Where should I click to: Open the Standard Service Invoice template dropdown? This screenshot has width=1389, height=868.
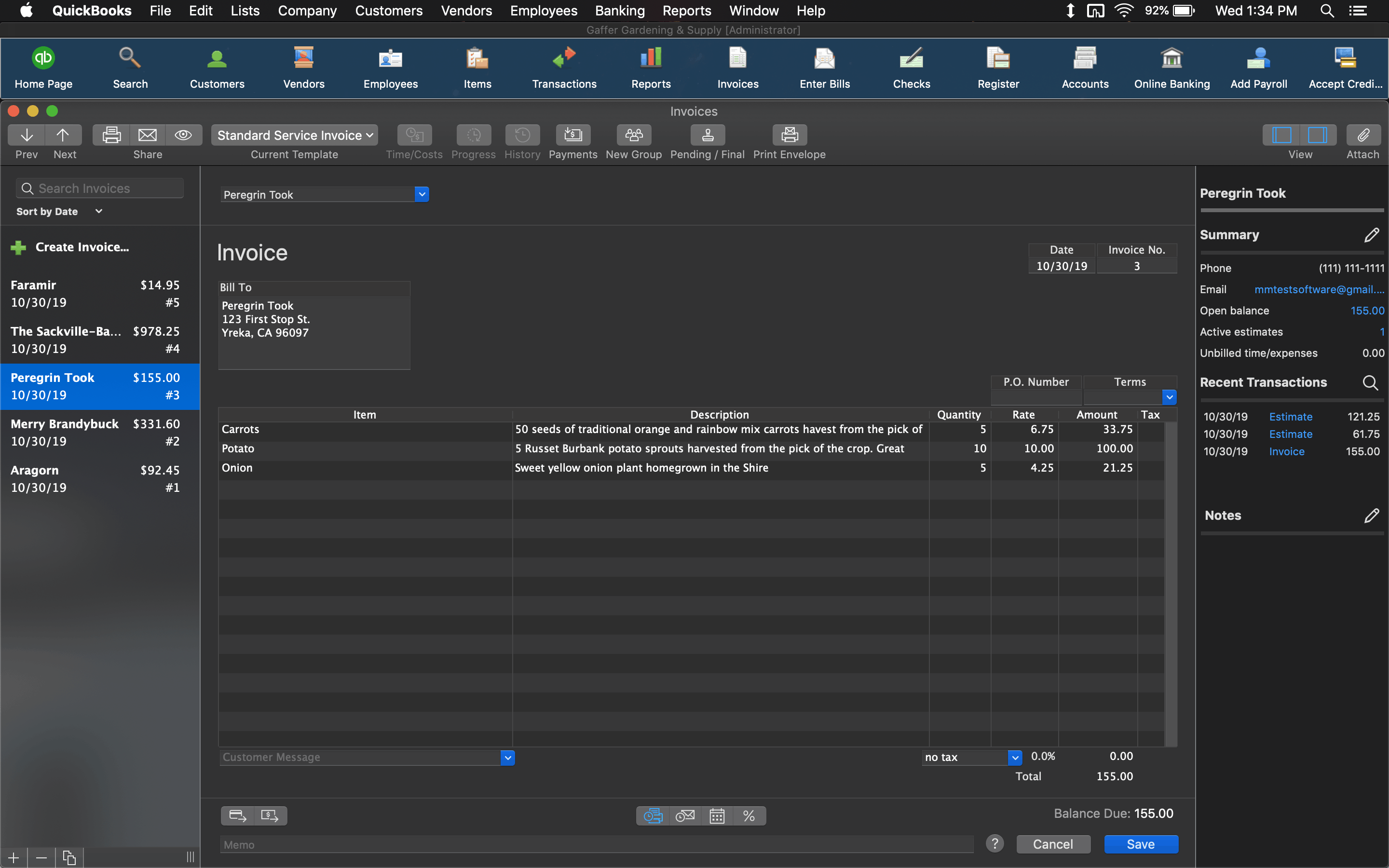[x=295, y=135]
